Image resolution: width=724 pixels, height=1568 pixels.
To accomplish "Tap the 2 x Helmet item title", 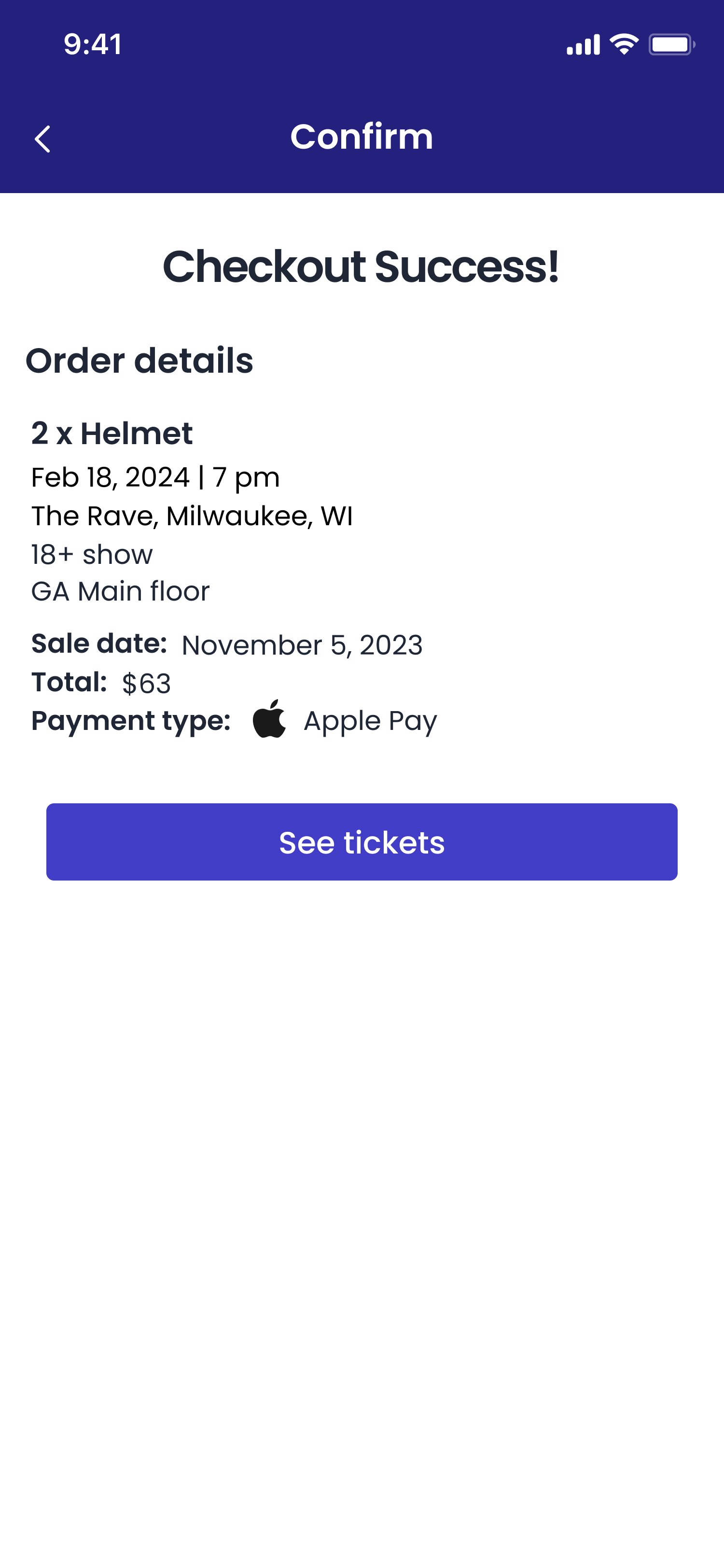I will coord(112,434).
